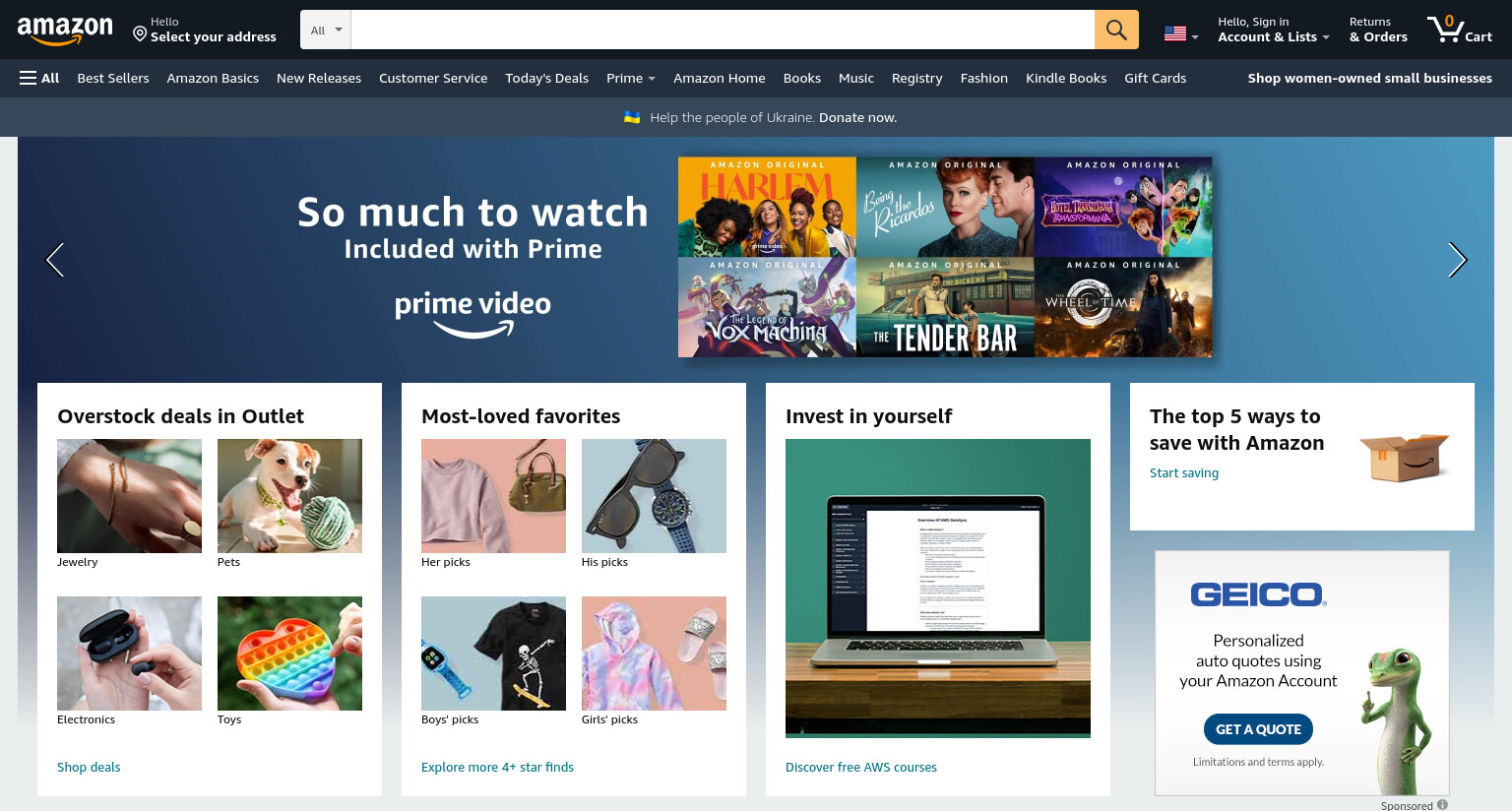This screenshot has width=1512, height=811.
Task: Open Being the Ricardos tile
Action: pos(945,207)
